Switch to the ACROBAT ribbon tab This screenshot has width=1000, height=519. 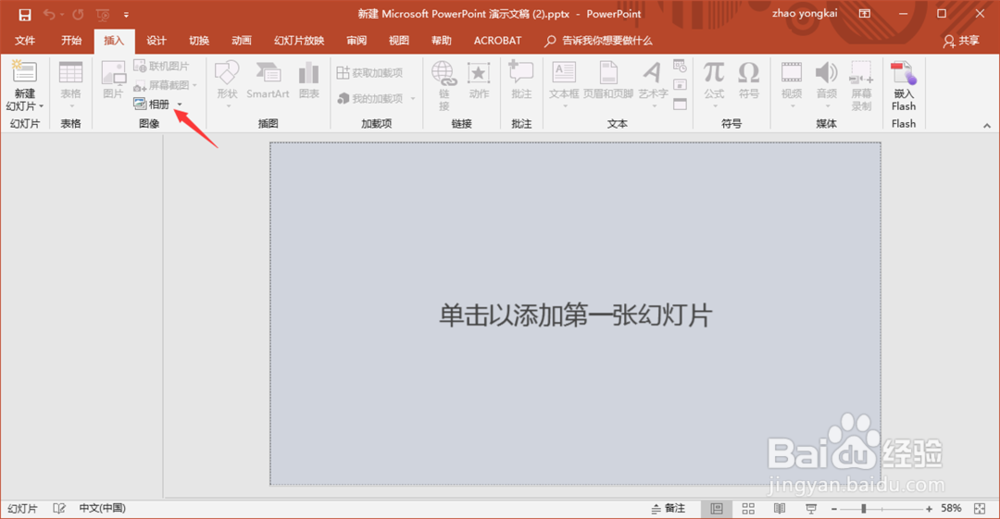[497, 41]
